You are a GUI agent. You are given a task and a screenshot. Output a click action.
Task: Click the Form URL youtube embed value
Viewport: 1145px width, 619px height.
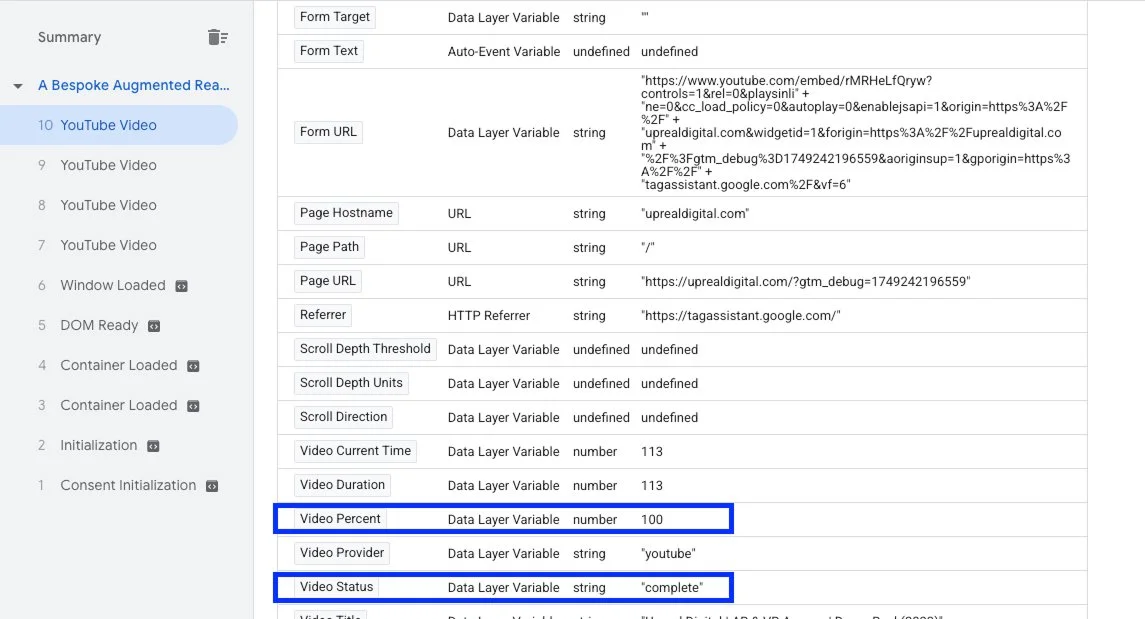click(856, 132)
